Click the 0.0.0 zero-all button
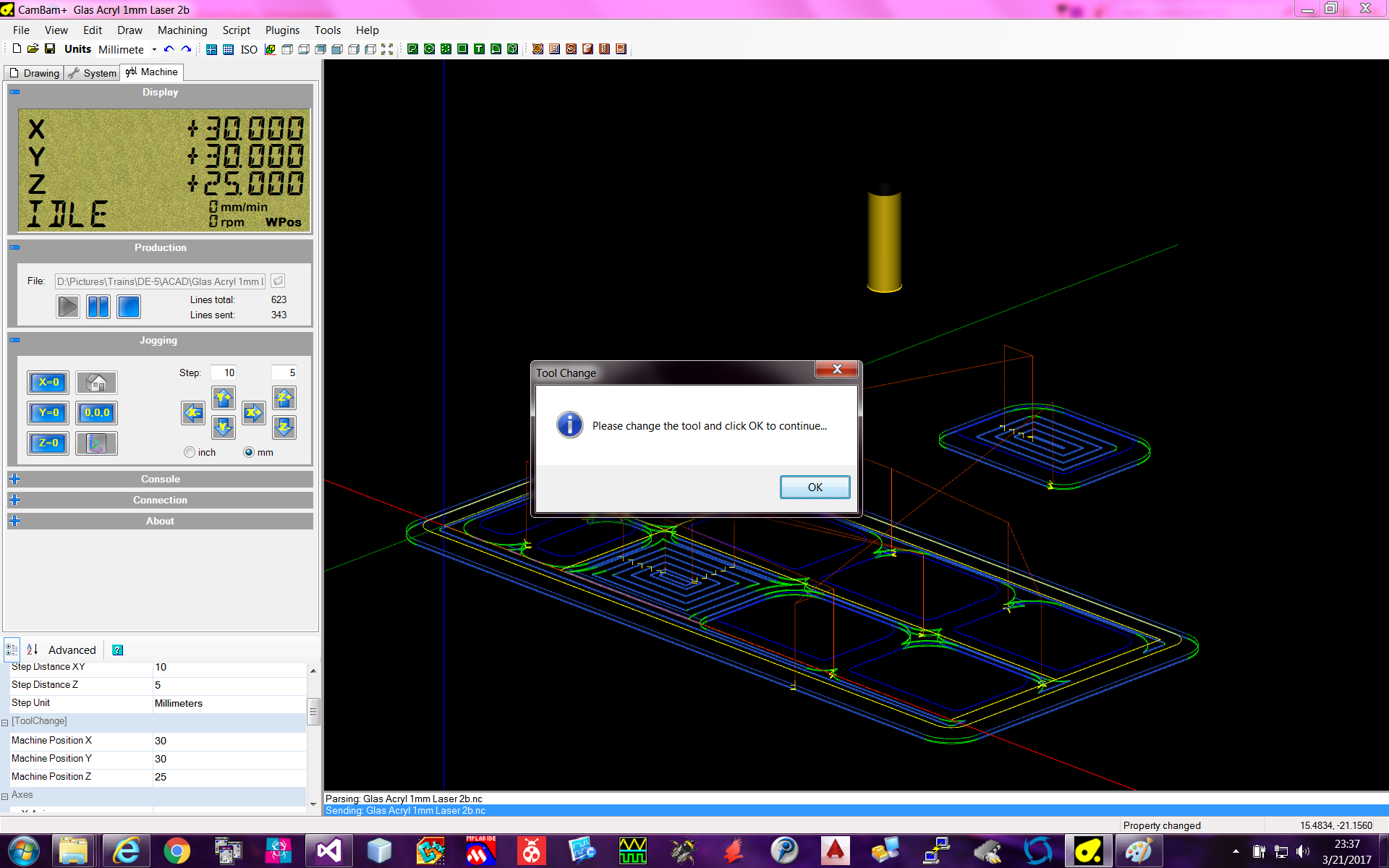Viewport: 1389px width, 868px height. 96,413
